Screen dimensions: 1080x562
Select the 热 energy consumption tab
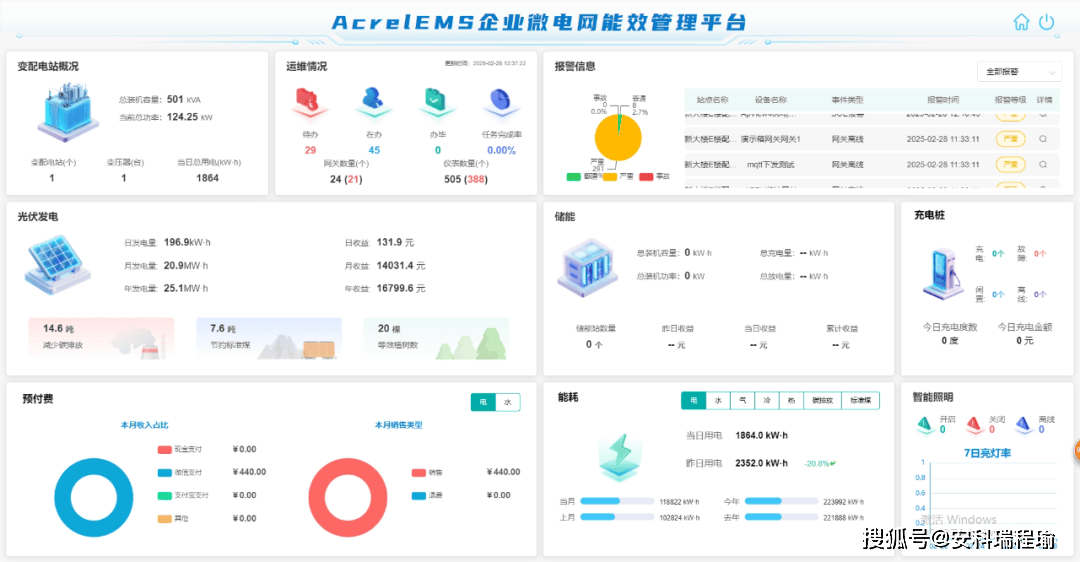(791, 400)
